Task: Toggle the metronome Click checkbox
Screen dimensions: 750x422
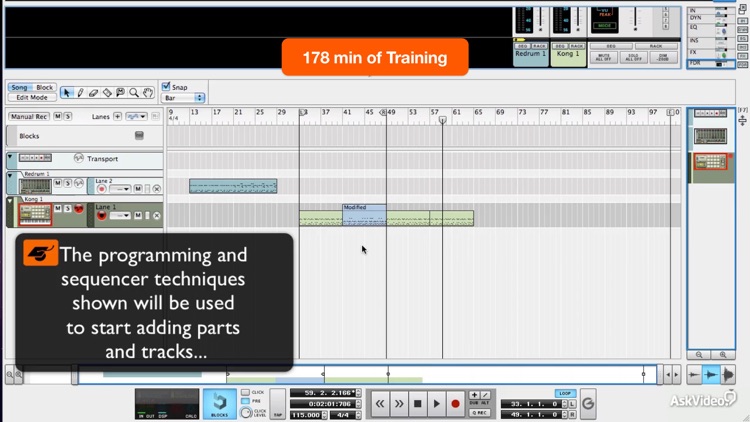Action: pyautogui.click(x=245, y=392)
